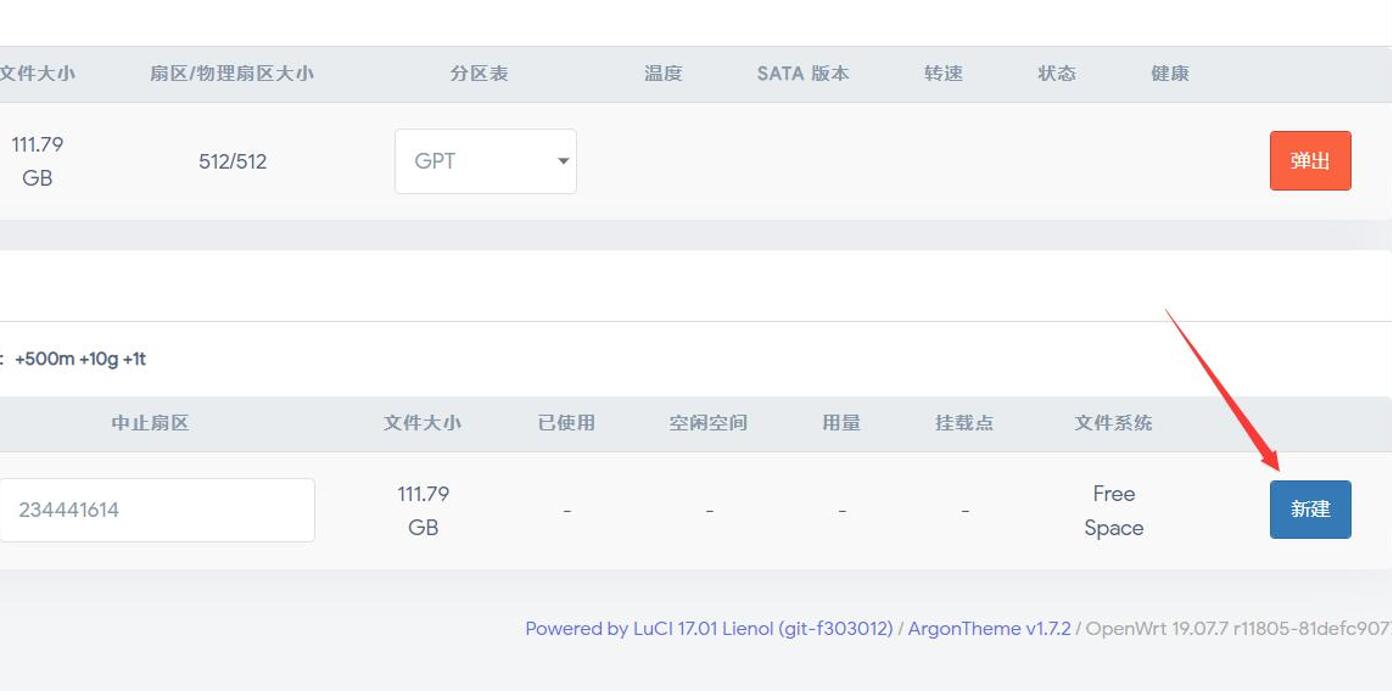Image resolution: width=1392 pixels, height=691 pixels.
Task: Click the 中止扇区 column header
Action: pyautogui.click(x=150, y=423)
